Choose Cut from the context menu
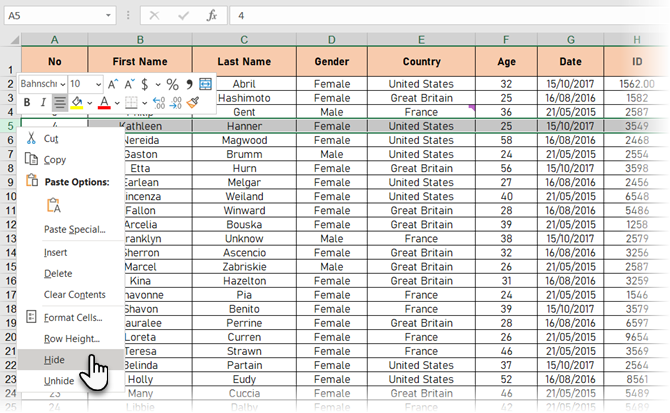 pos(71,138)
